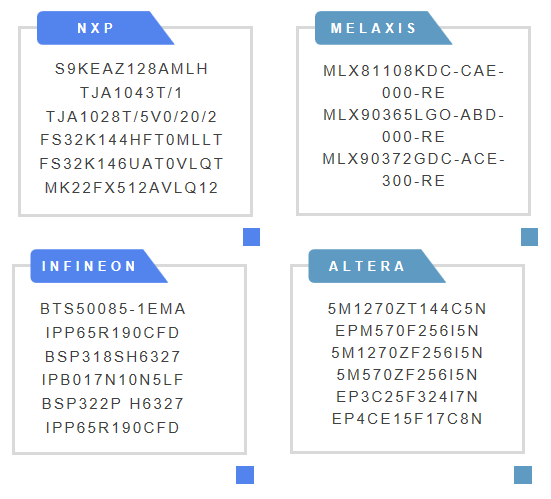Click the blue square below INFINEON card

click(245, 475)
